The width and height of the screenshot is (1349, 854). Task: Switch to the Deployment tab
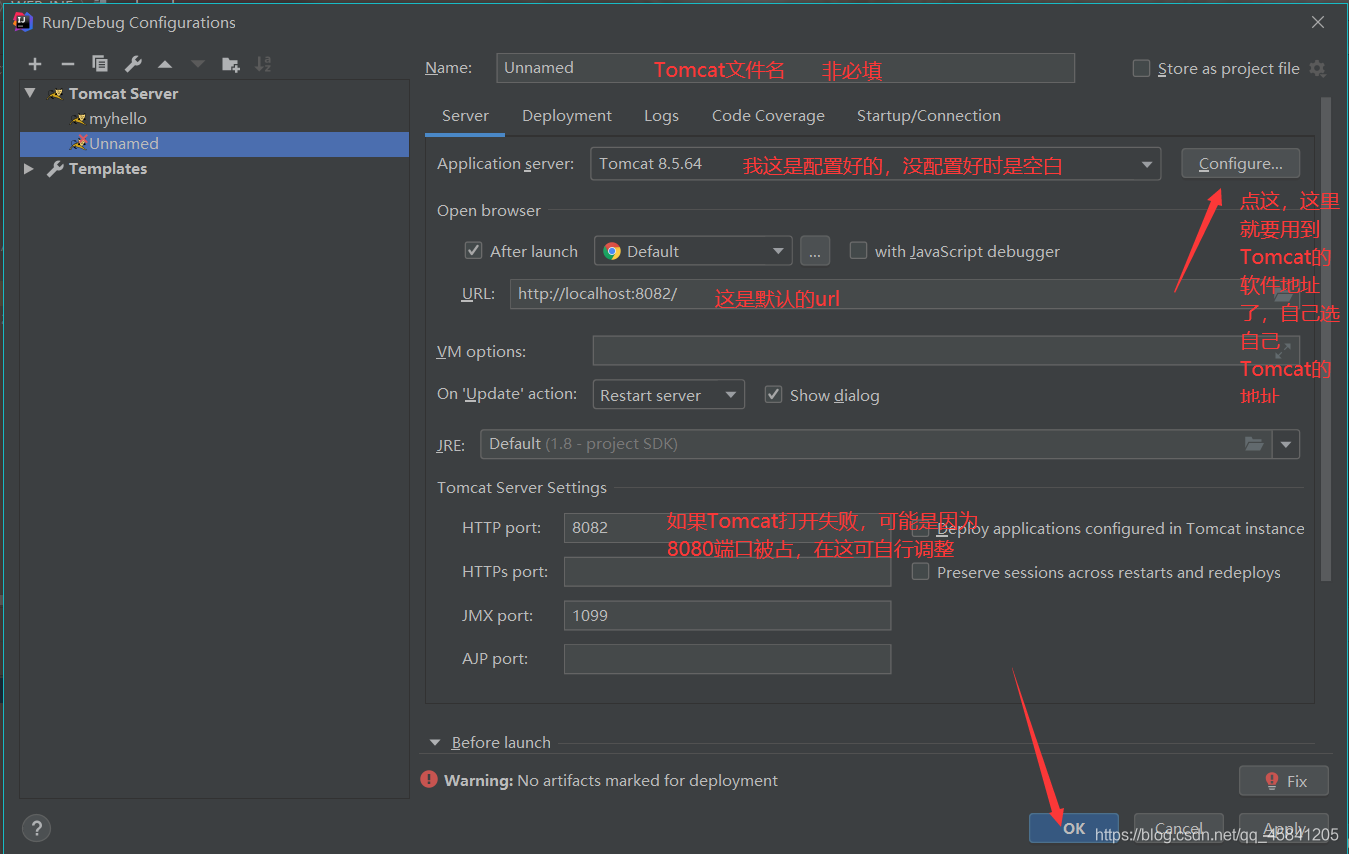click(x=567, y=116)
